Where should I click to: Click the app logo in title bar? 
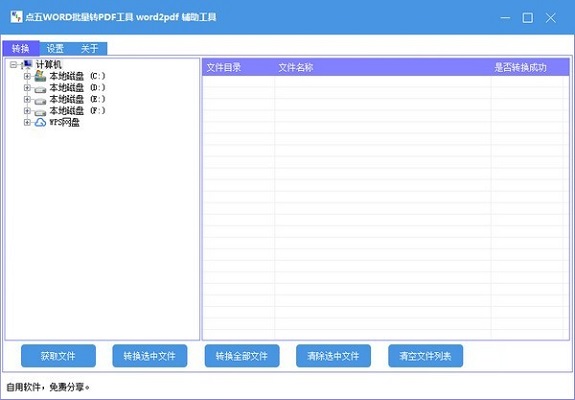point(16,17)
